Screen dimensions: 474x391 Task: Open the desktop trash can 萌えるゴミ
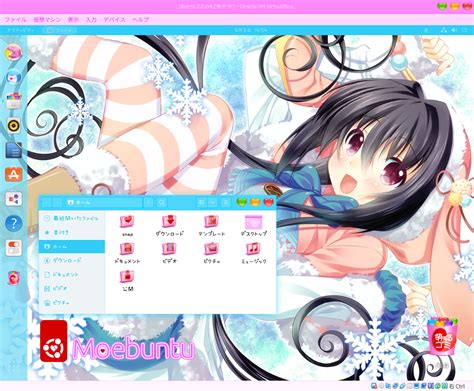(443, 336)
